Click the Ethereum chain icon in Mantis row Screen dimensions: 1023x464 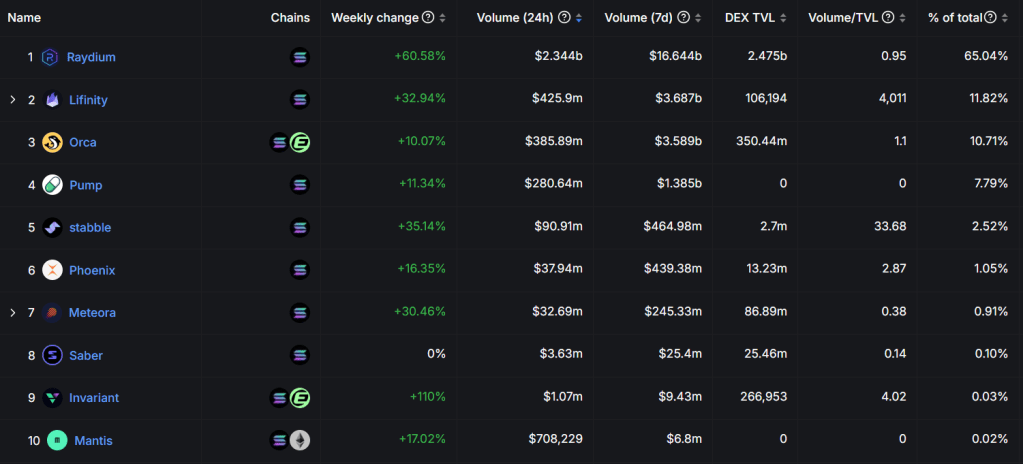click(x=300, y=440)
